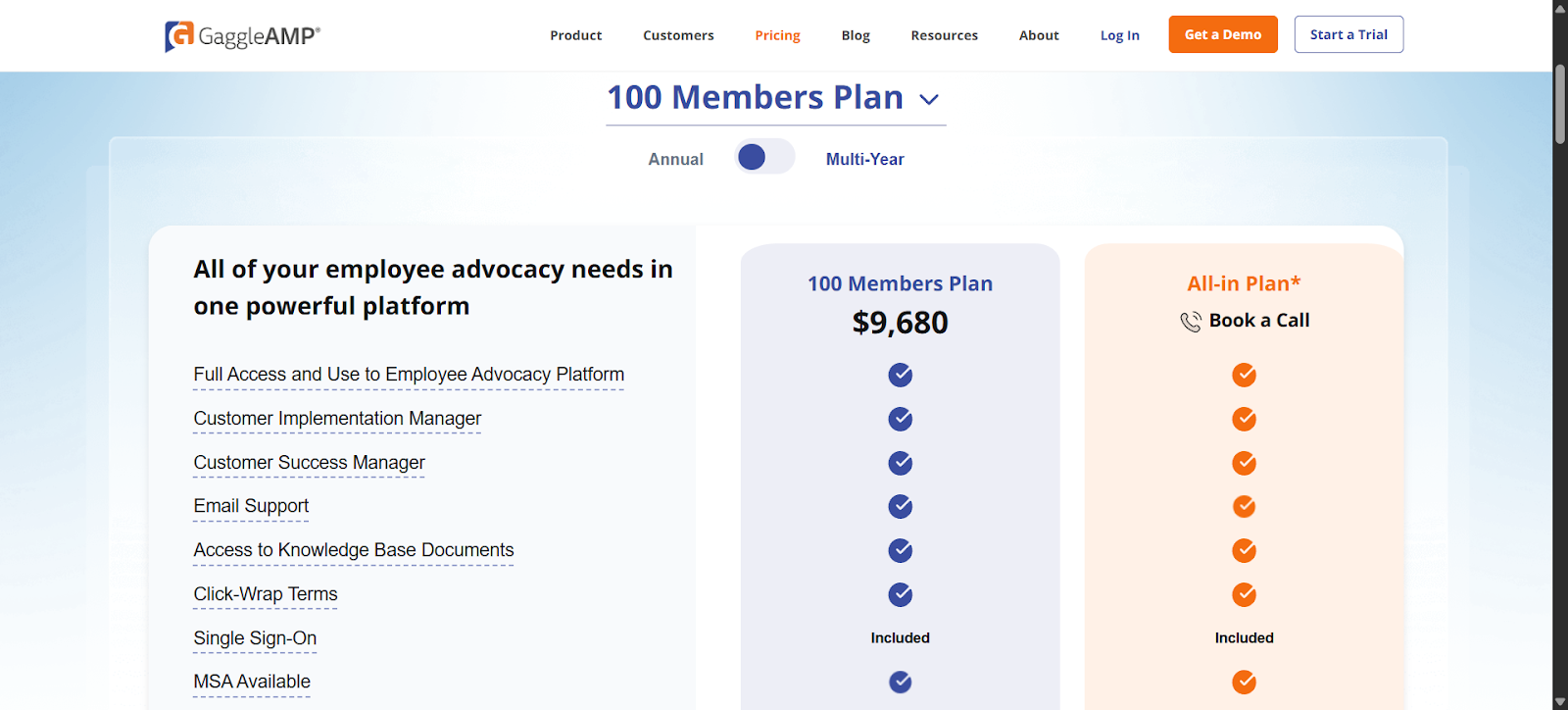Click Access to Knowledge Base Documents label
The height and width of the screenshot is (710, 1568).
pyautogui.click(x=354, y=550)
